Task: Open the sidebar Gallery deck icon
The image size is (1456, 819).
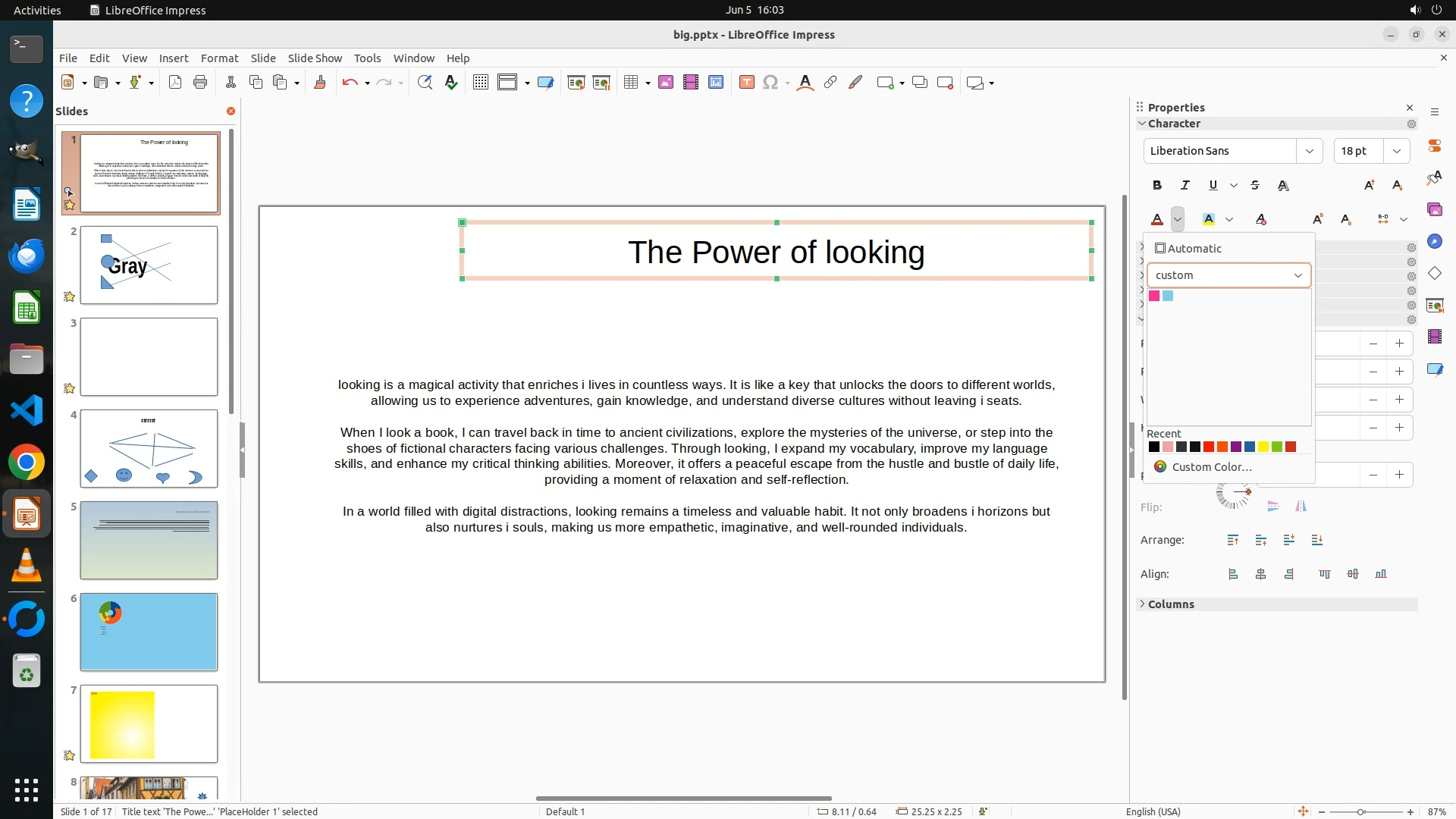Action: pos(1434,209)
